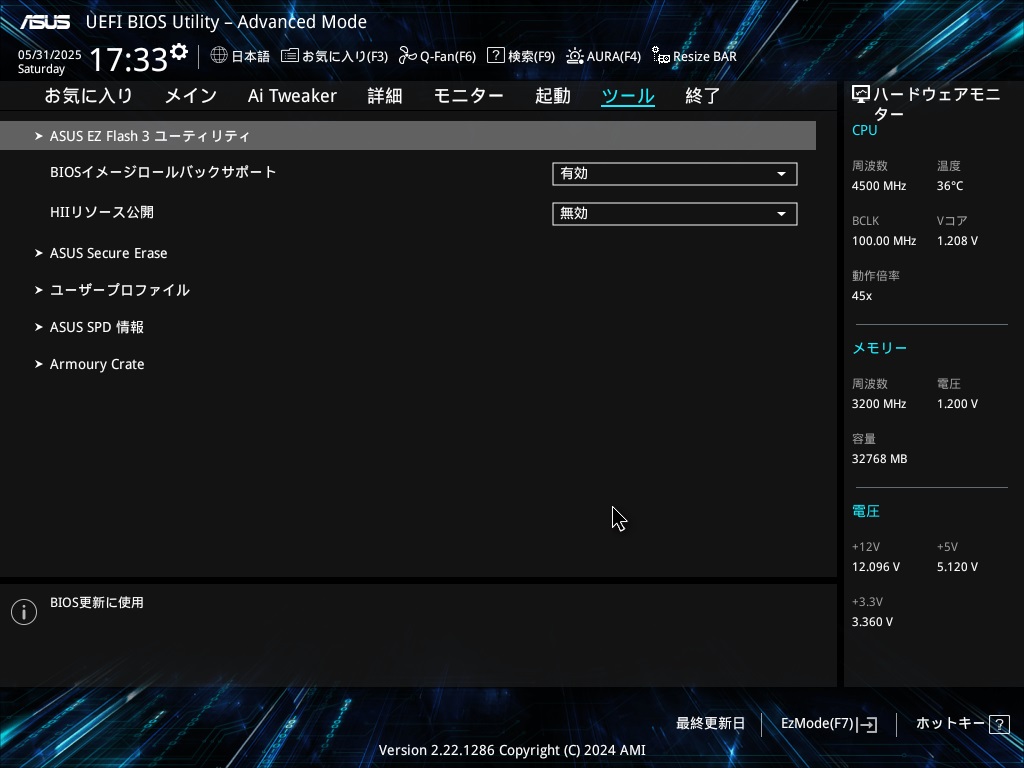
Task: Expand ASUS EZ Flash 3 utility arrow
Action: pyautogui.click(x=39, y=136)
